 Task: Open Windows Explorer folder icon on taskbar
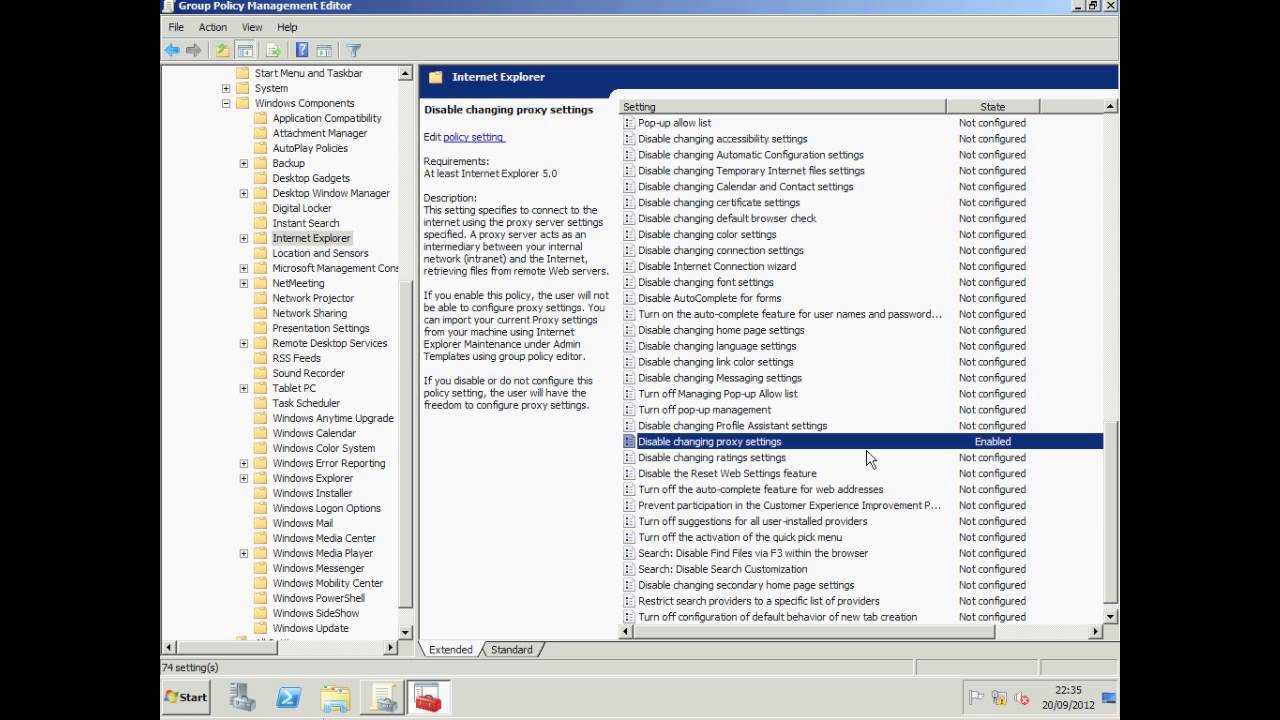tap(335, 697)
